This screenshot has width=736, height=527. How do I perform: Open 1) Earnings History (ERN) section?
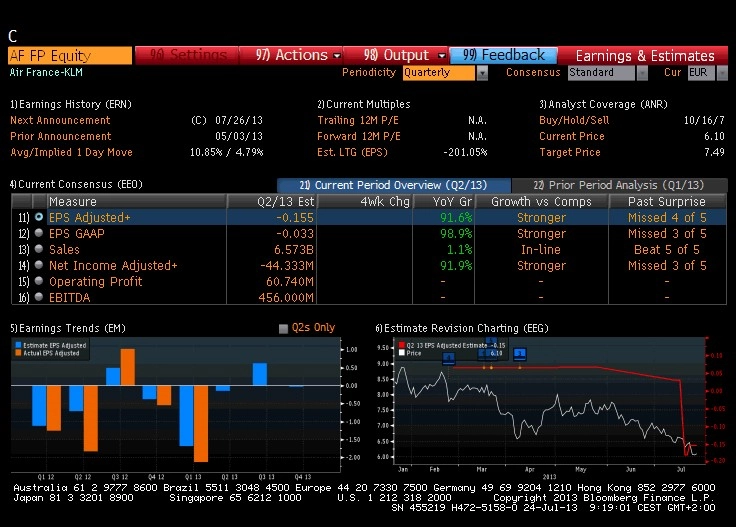pos(71,104)
